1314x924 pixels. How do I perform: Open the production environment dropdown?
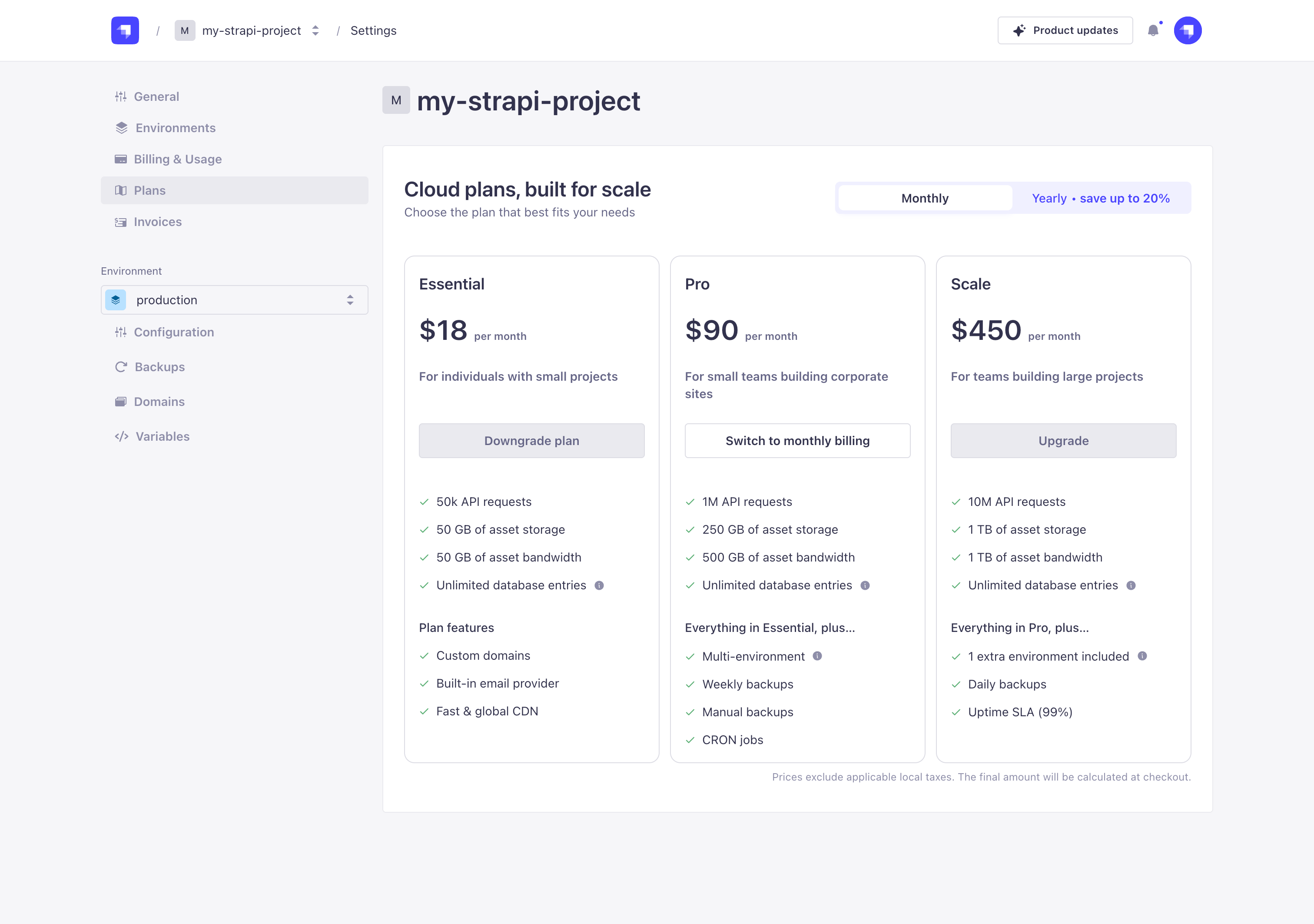coord(235,300)
